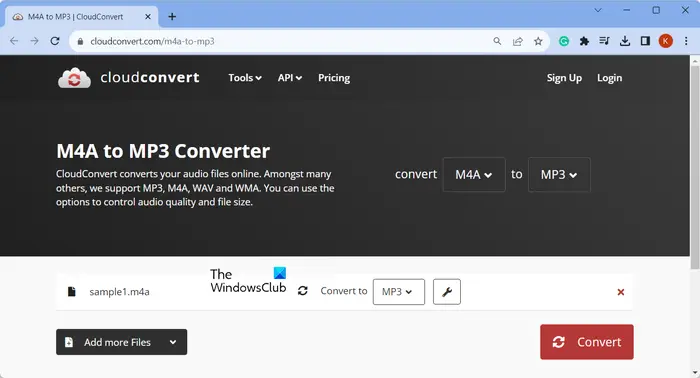The image size is (700, 378).
Task: Click the red Convert button
Action: pos(587,342)
